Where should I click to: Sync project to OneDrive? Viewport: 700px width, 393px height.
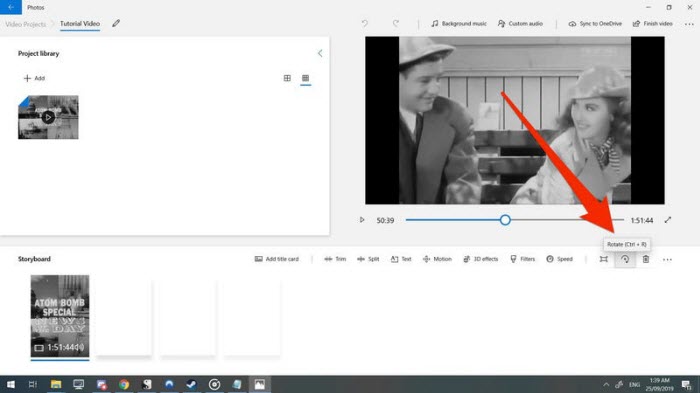pos(595,24)
